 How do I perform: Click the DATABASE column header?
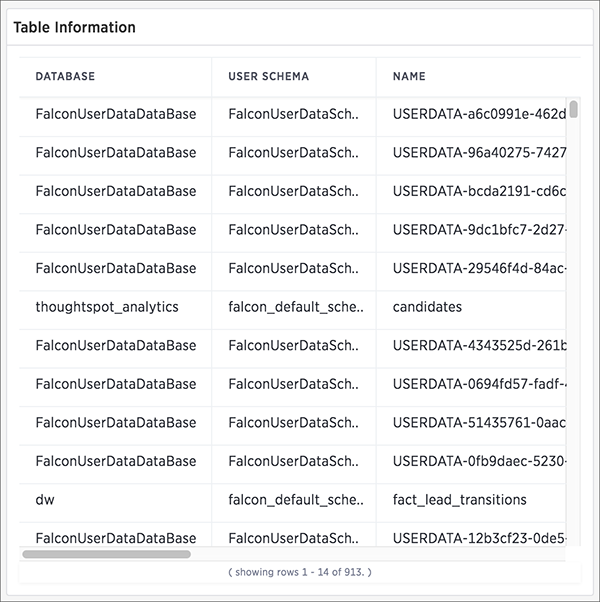tap(65, 76)
